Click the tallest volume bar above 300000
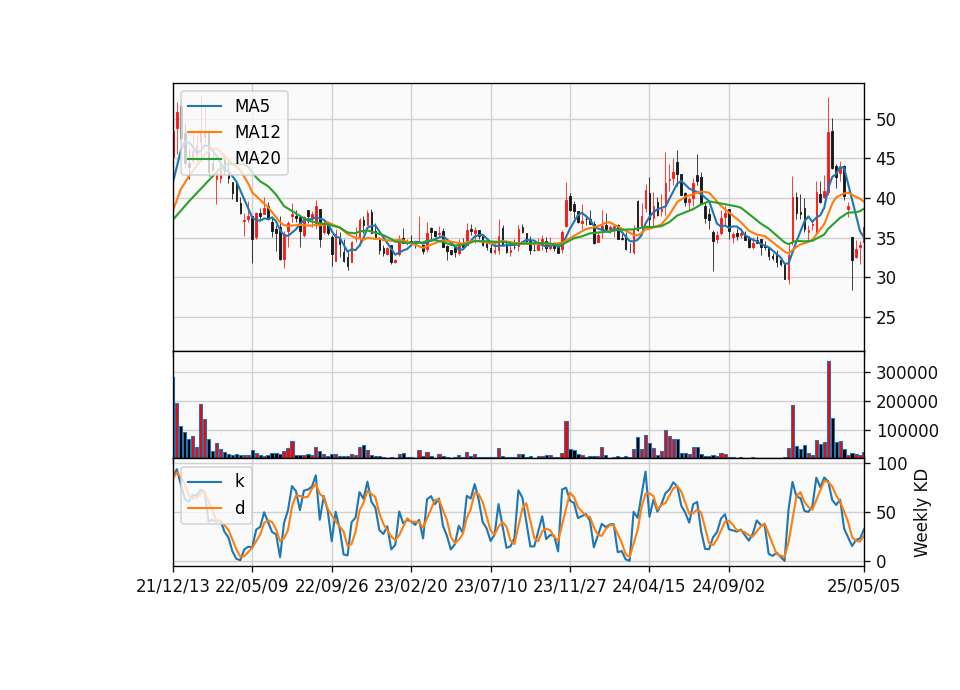This screenshot has height=690, width=960. coord(828,410)
